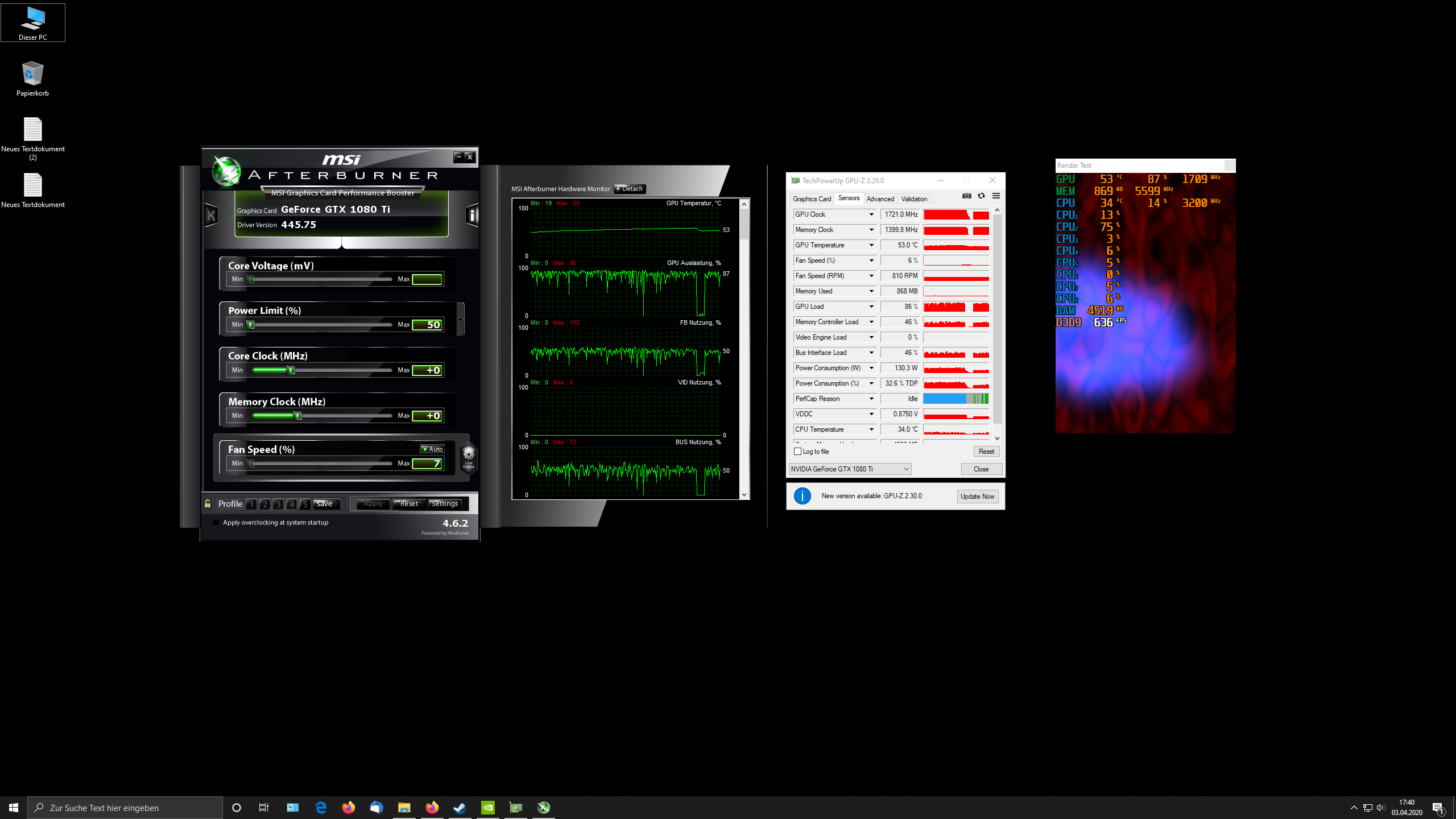Image resolution: width=1456 pixels, height=819 pixels.
Task: Toggle Apply overclocking at system startup
Action: (x=216, y=522)
